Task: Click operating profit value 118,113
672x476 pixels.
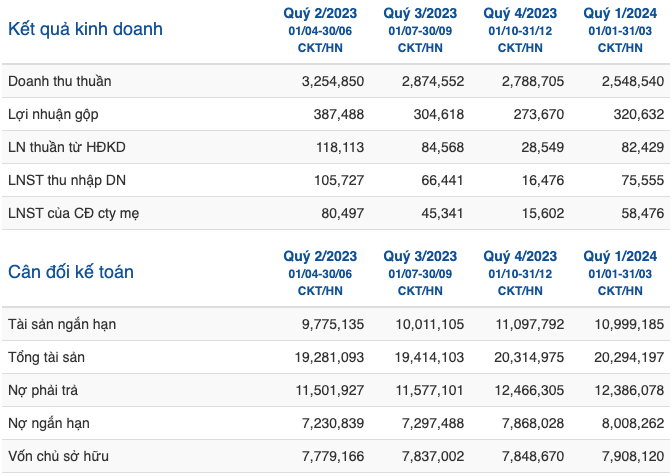Action: [340, 147]
